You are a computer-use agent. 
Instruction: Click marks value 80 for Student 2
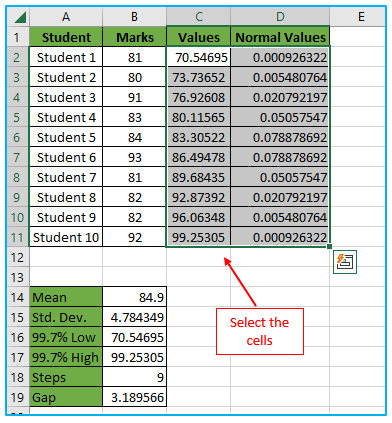pyautogui.click(x=134, y=77)
